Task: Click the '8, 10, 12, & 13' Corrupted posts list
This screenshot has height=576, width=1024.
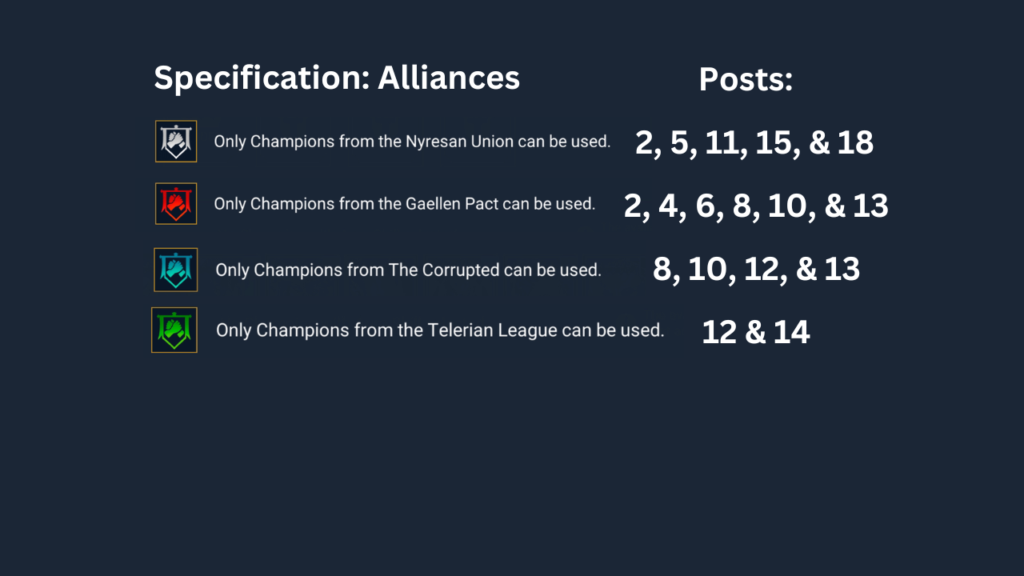Action: [x=756, y=269]
